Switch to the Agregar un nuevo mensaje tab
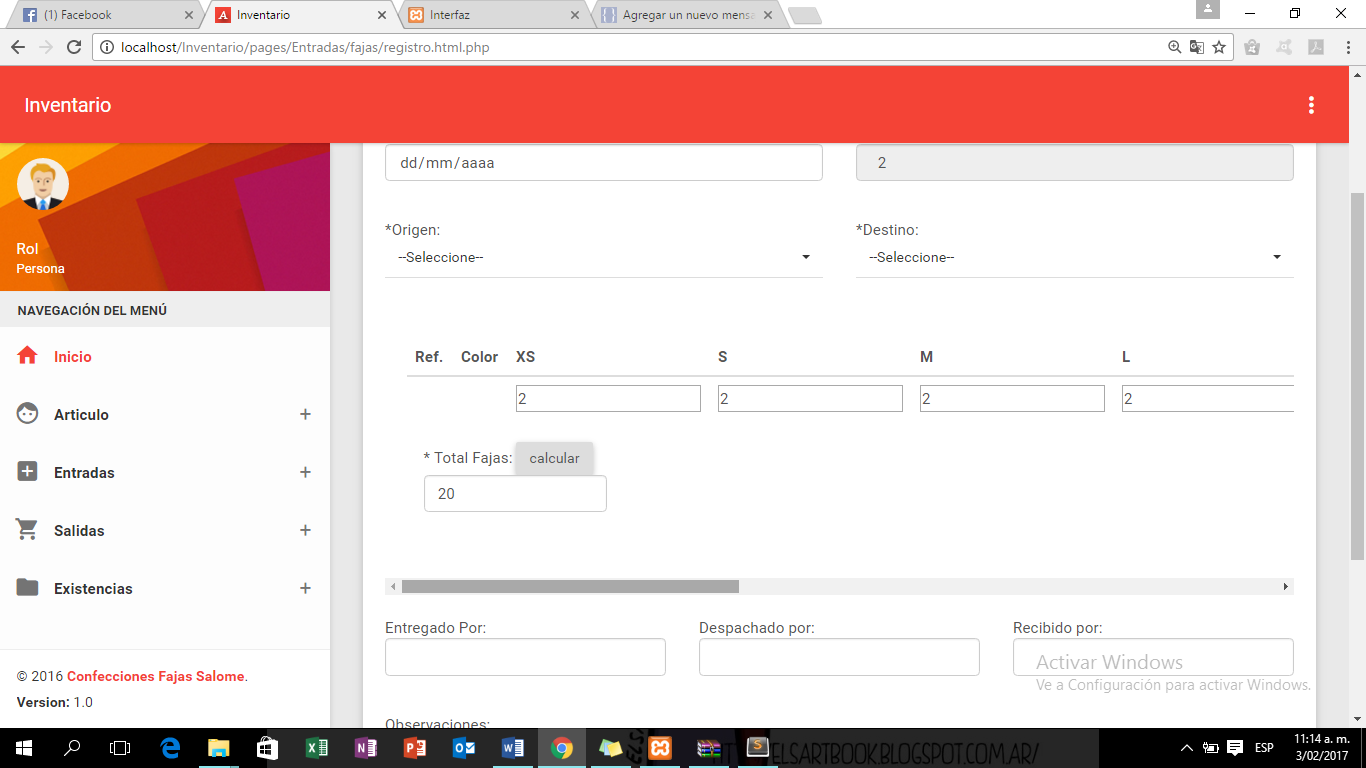The width and height of the screenshot is (1366, 768). click(x=685, y=15)
